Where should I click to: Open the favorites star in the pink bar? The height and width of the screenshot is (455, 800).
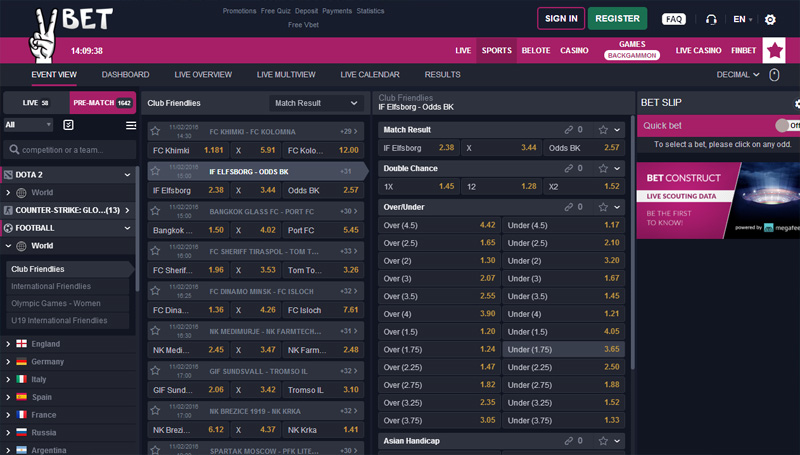(774, 50)
